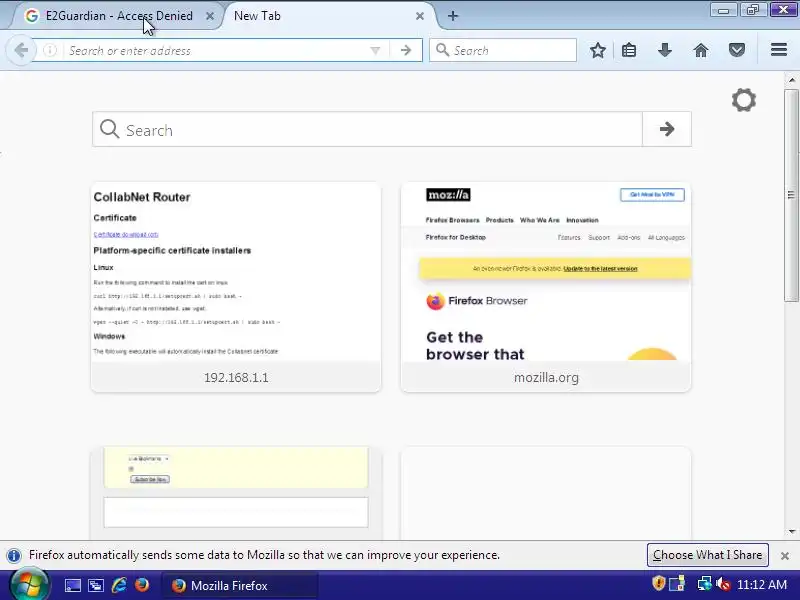
Task: Open the address bar history dropdown
Action: (x=375, y=51)
